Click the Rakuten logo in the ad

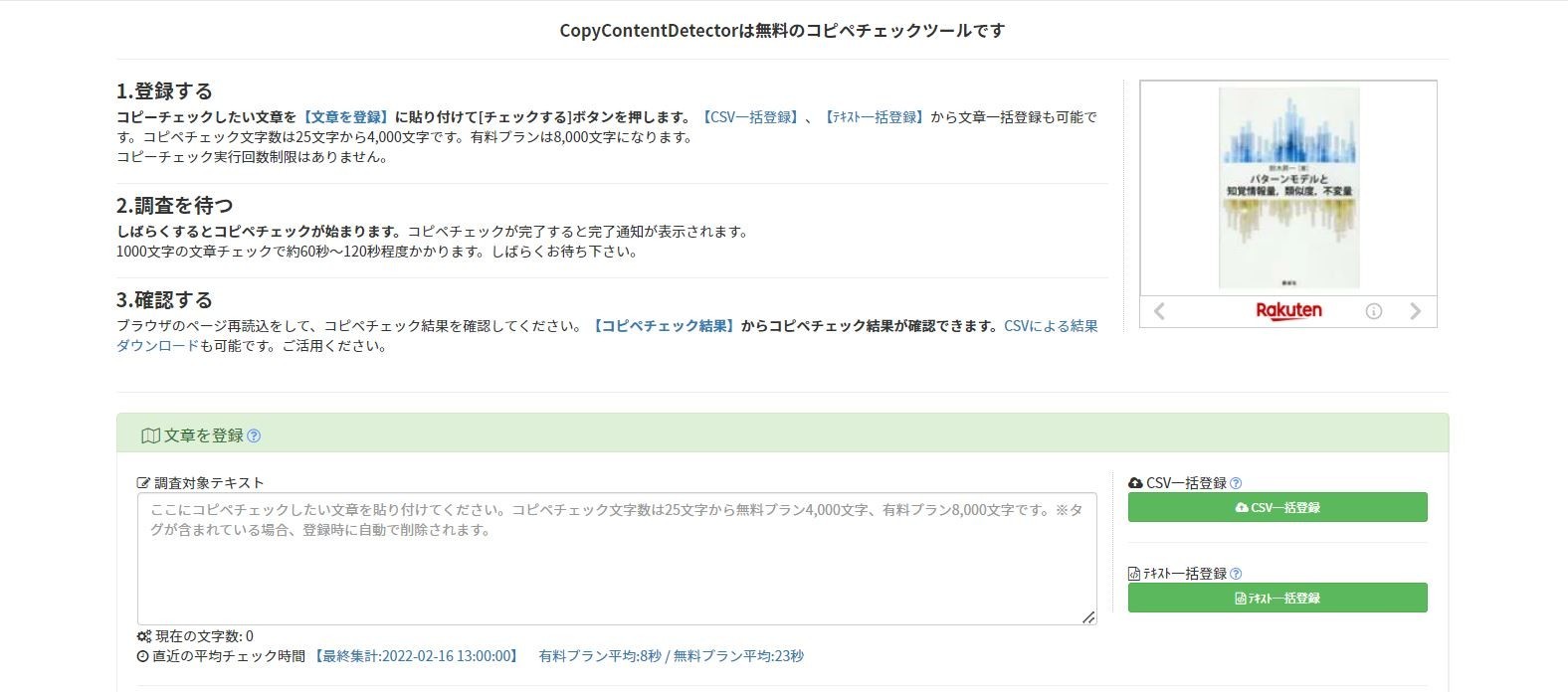pyautogui.click(x=1288, y=311)
